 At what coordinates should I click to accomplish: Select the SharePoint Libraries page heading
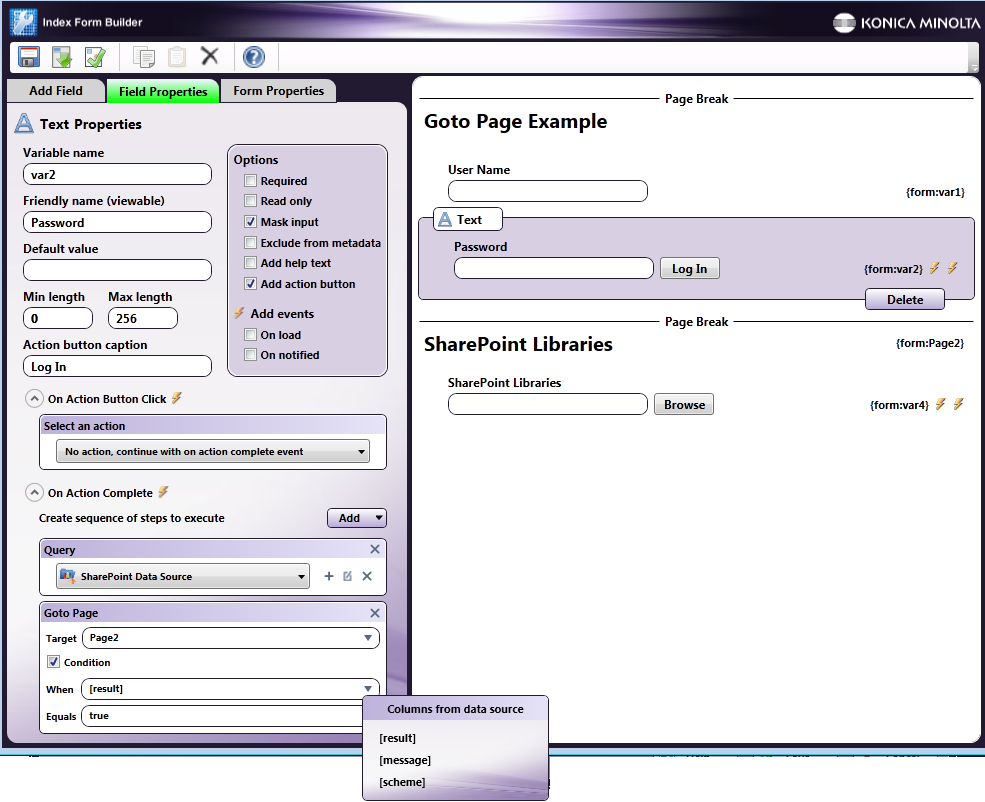click(518, 344)
